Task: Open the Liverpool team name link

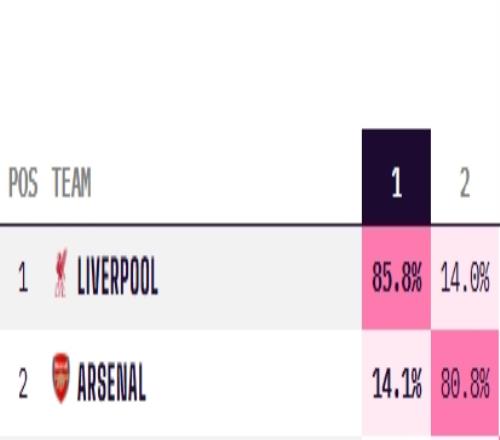Action: 117,276
